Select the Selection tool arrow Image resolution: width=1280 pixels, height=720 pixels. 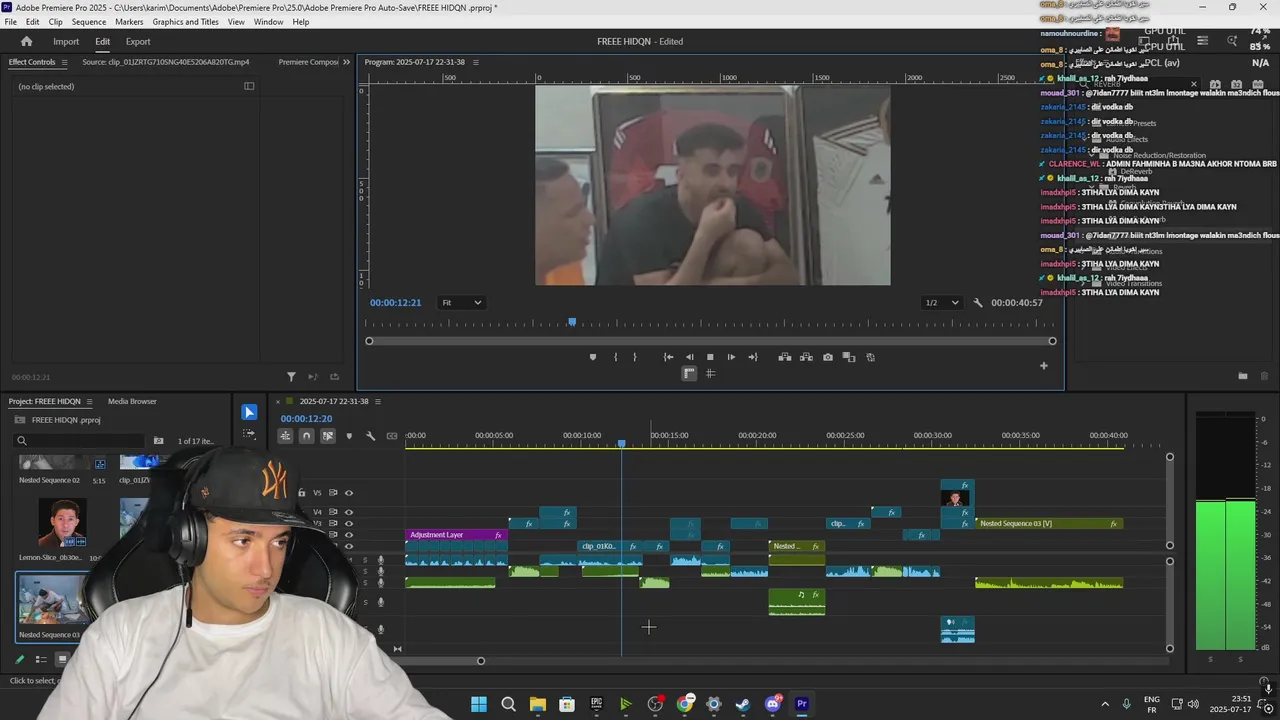coord(249,412)
